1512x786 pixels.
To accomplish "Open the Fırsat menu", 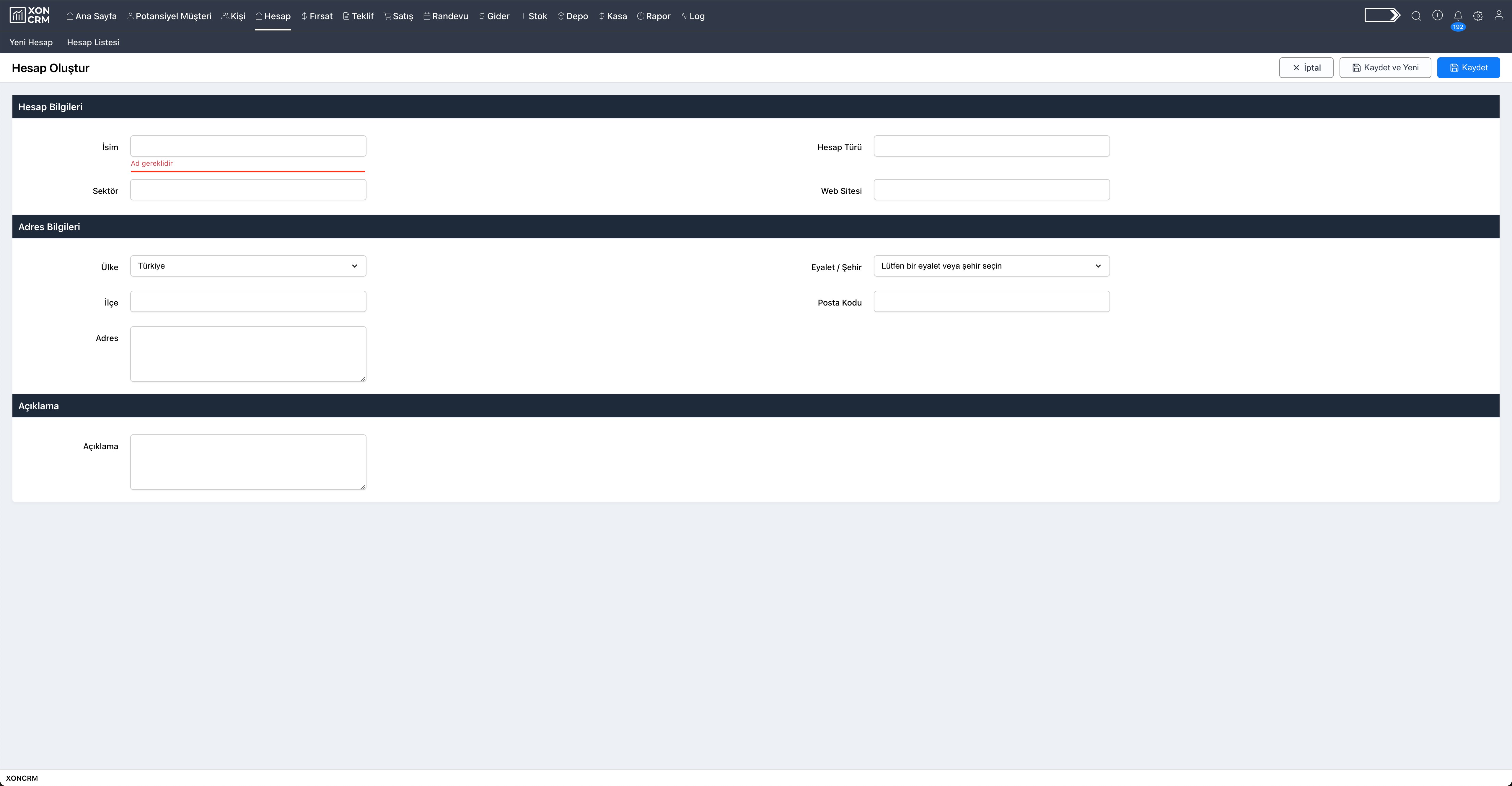I will [317, 16].
